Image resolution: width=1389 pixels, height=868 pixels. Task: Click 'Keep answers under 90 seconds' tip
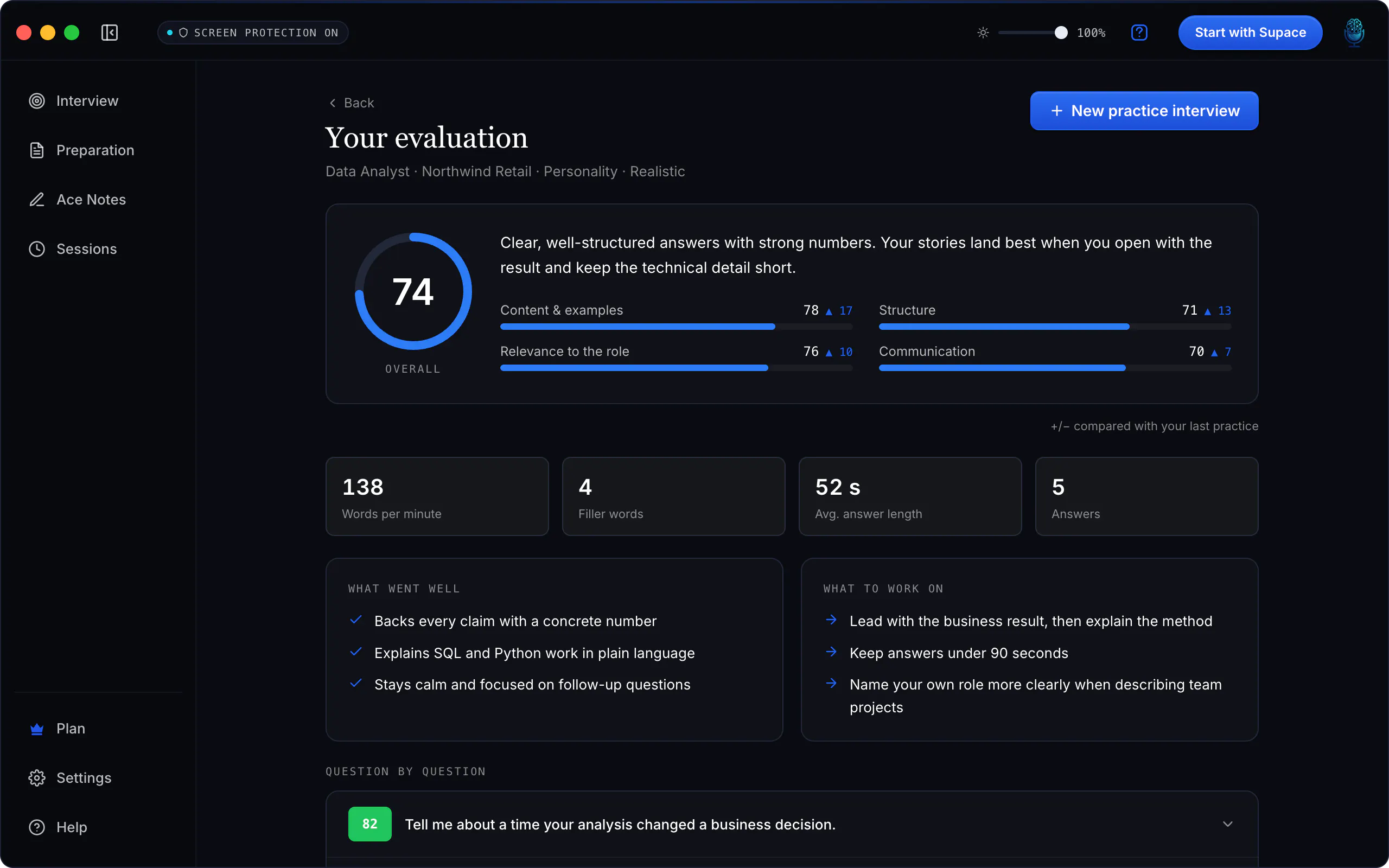[959, 653]
